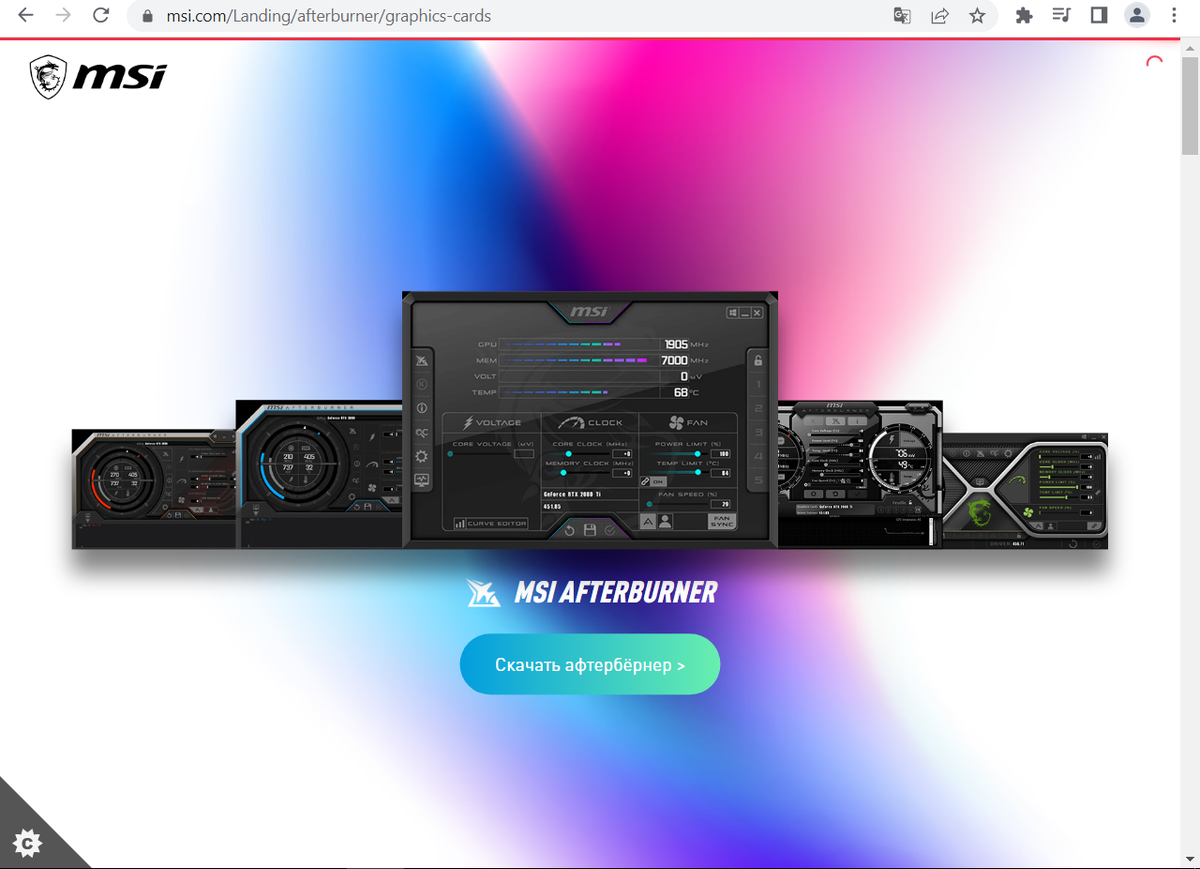Click the Скачать афтербёрнер download button

[590, 664]
